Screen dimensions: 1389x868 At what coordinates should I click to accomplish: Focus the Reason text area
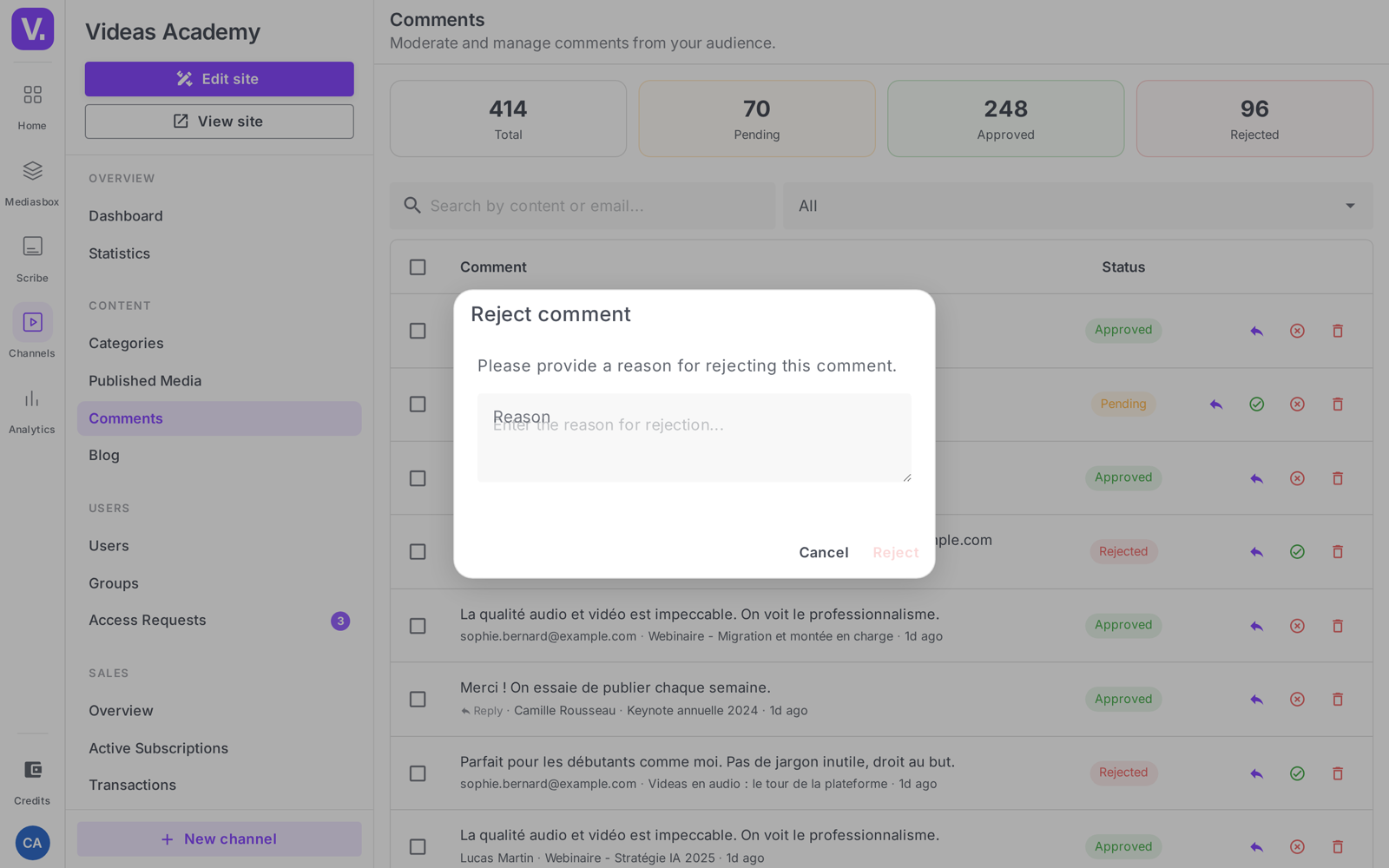(694, 438)
